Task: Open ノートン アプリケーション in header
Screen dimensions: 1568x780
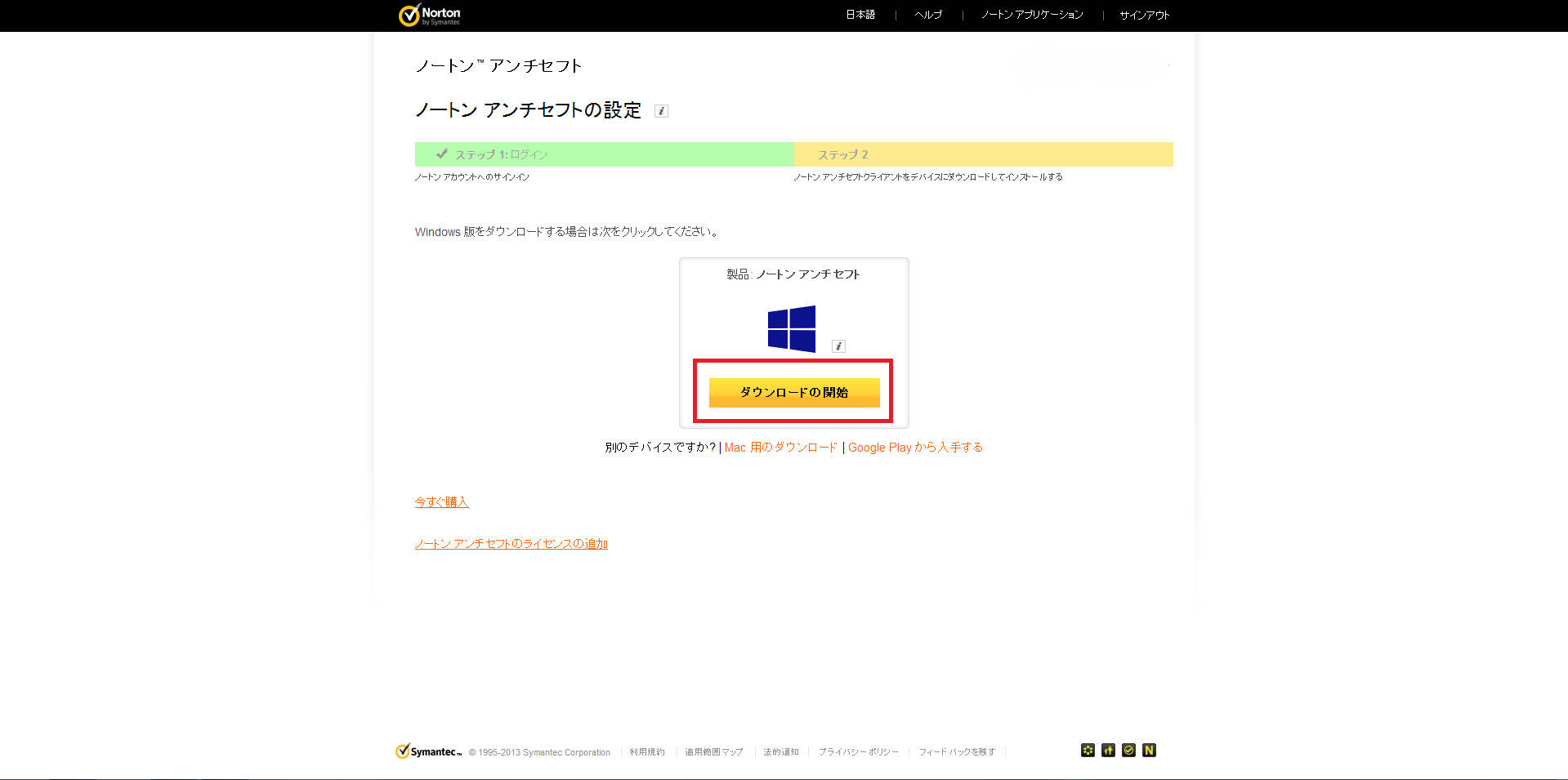Action: click(1032, 15)
